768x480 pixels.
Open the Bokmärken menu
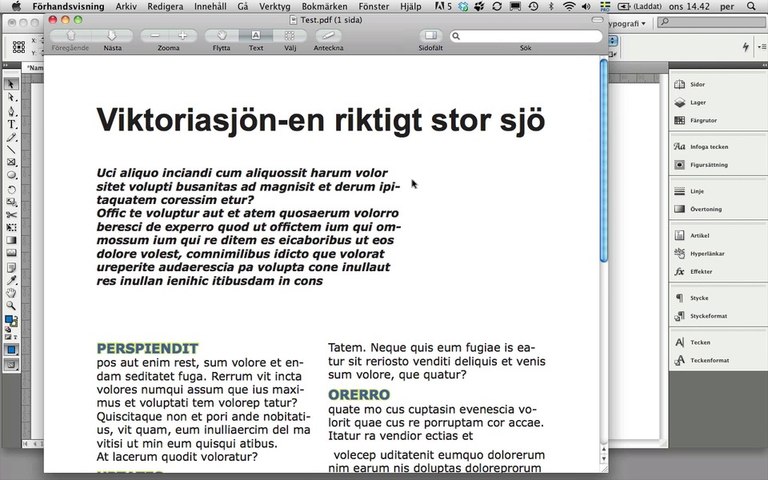324,6
